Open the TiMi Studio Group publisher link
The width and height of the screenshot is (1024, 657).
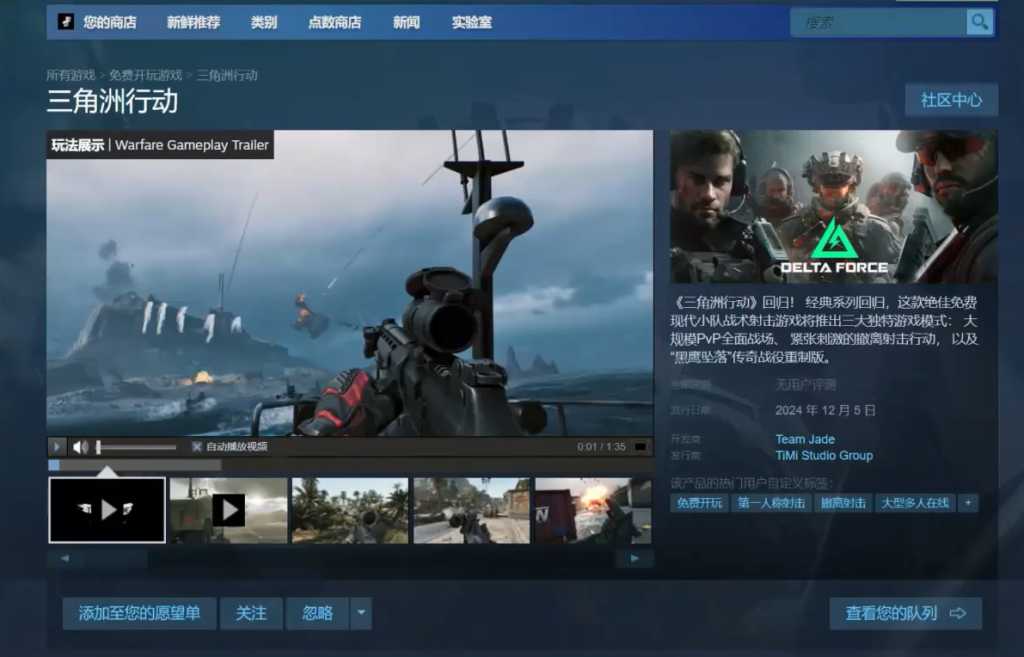point(824,455)
